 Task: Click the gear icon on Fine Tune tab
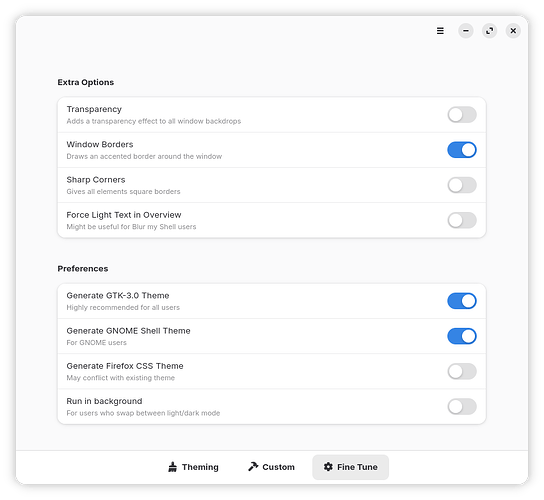328,467
